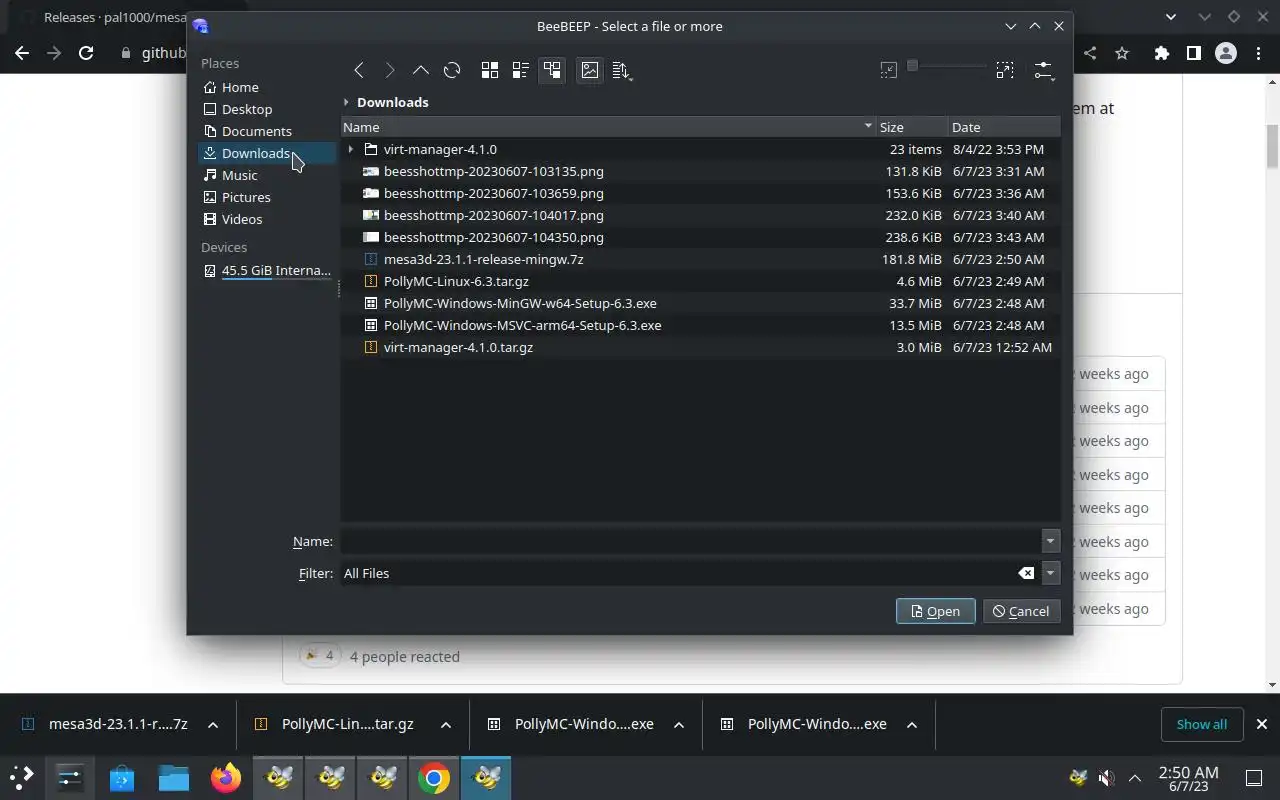The height and width of the screenshot is (800, 1280).
Task: Open options for PollyMC-Lin tar.gz download
Action: pyautogui.click(x=446, y=725)
